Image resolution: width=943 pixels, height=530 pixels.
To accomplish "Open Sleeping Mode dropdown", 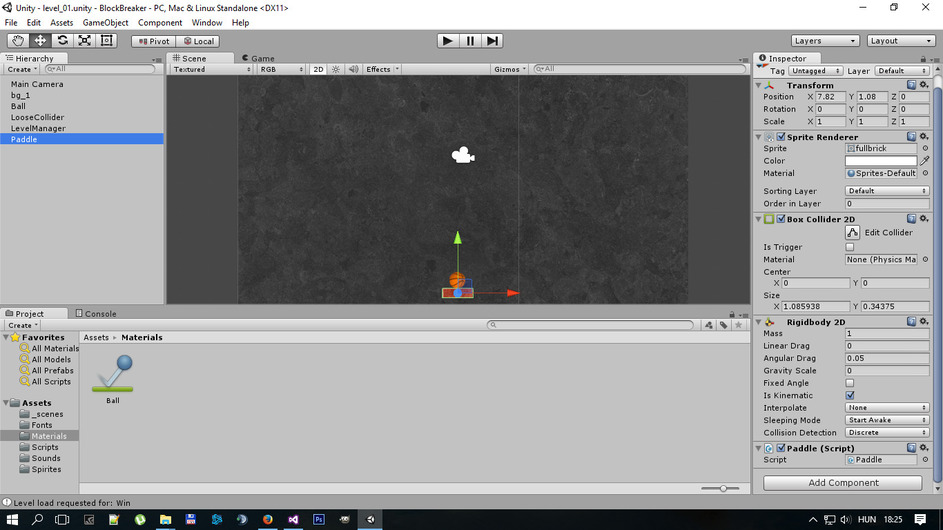I will [x=887, y=420].
